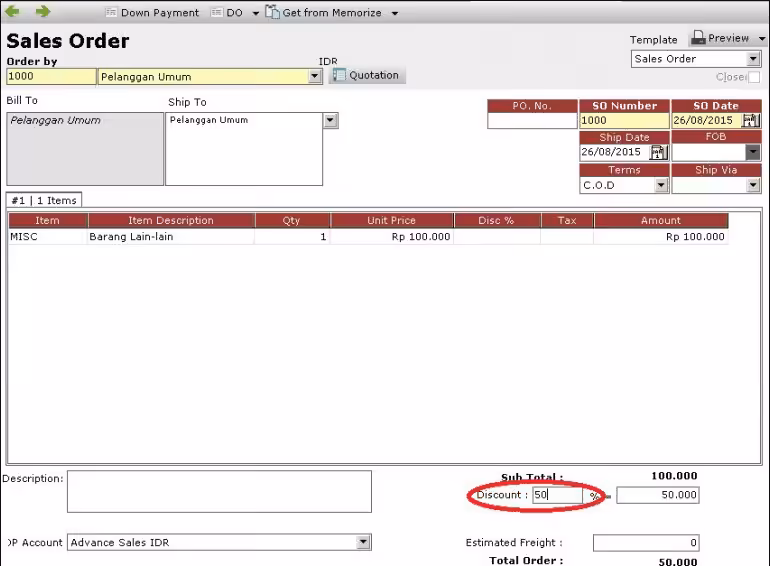Open the Pelanggan Umum customer dropdown
The image size is (770, 566).
[x=315, y=77]
